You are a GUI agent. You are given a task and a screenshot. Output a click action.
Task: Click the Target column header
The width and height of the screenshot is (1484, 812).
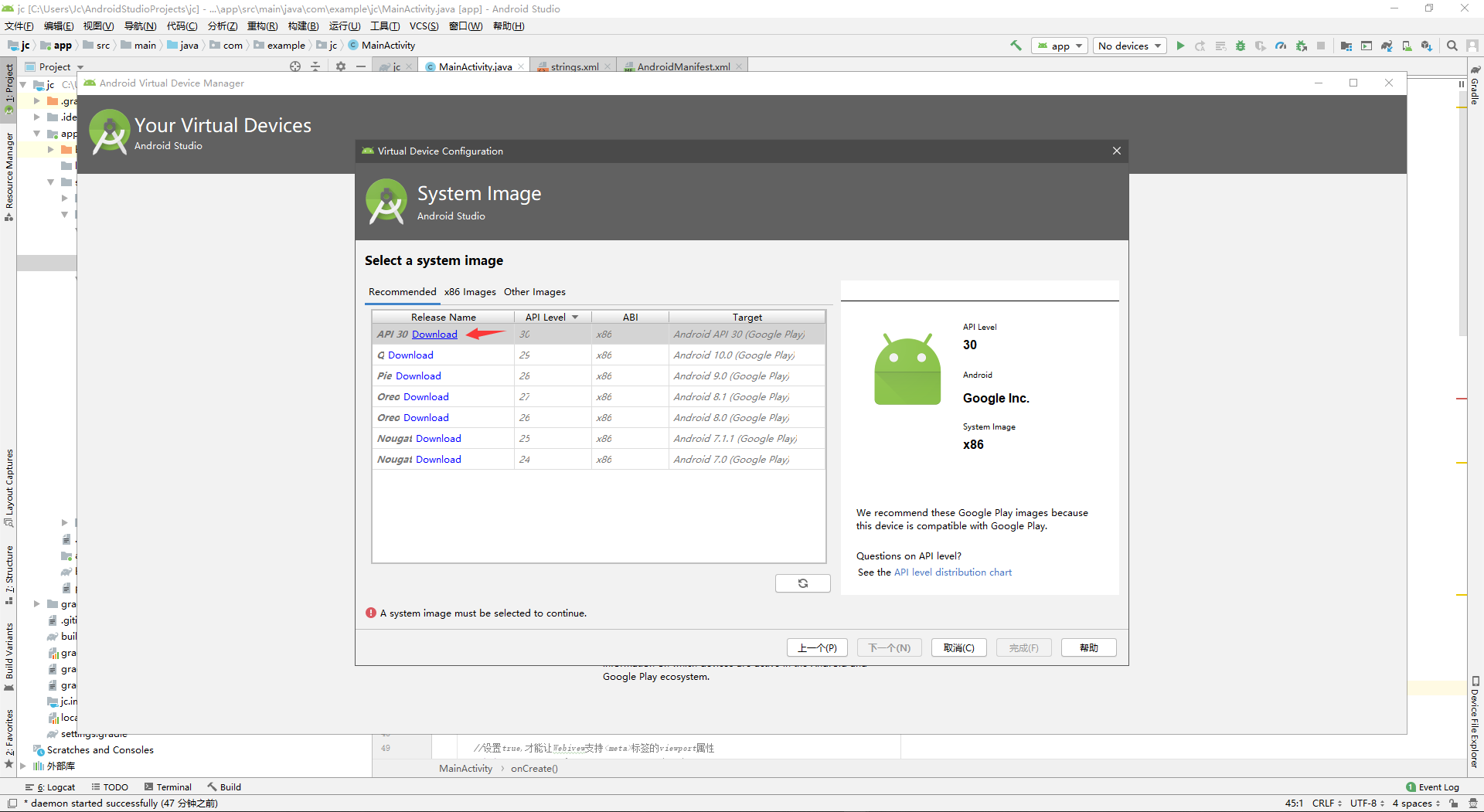(x=747, y=317)
